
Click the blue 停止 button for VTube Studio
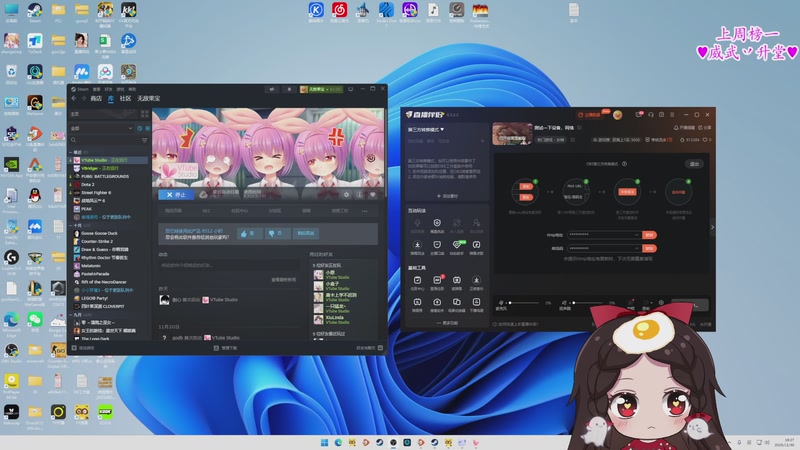(x=176, y=194)
